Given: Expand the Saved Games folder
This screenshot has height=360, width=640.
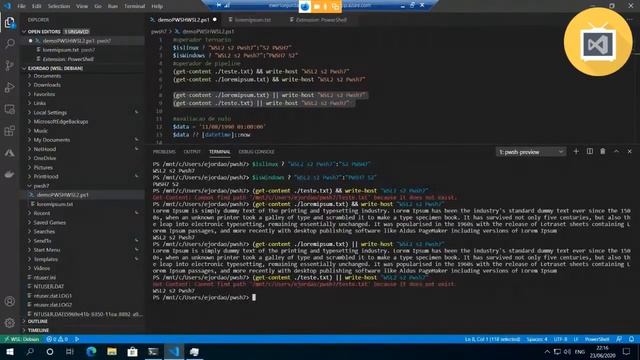Looking at the screenshot, I should click(49, 222).
